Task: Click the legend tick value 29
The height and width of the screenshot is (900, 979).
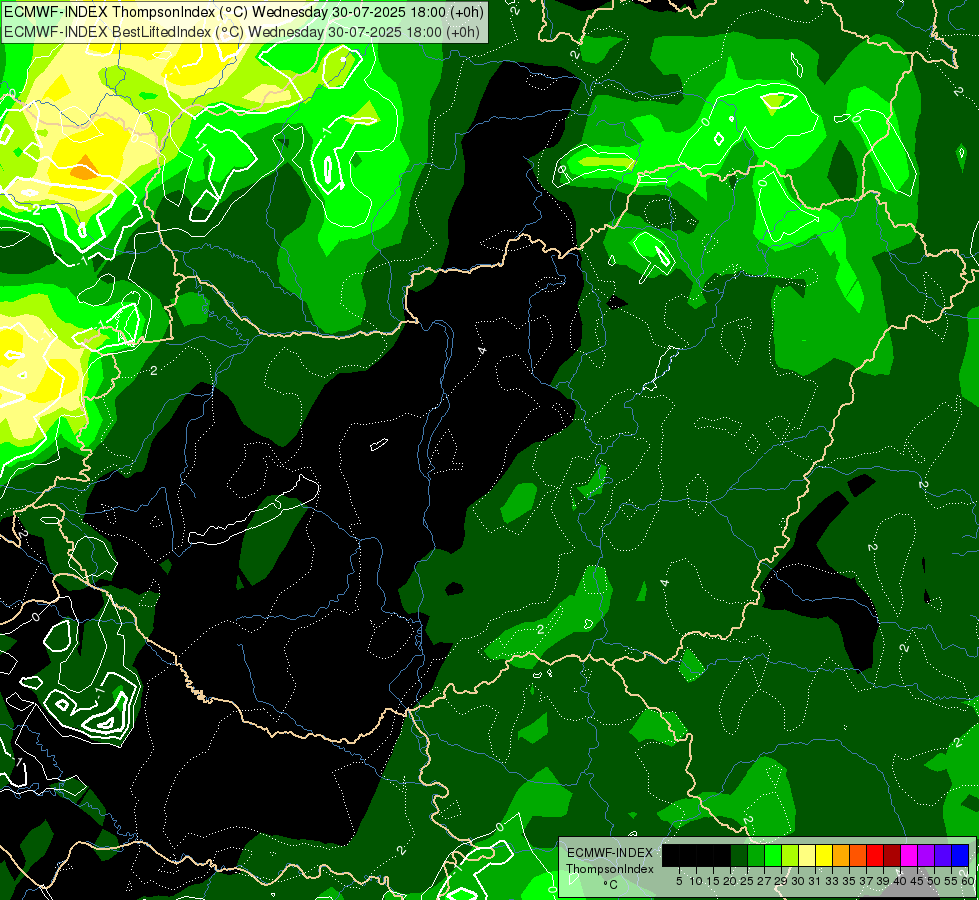Action: 781,881
